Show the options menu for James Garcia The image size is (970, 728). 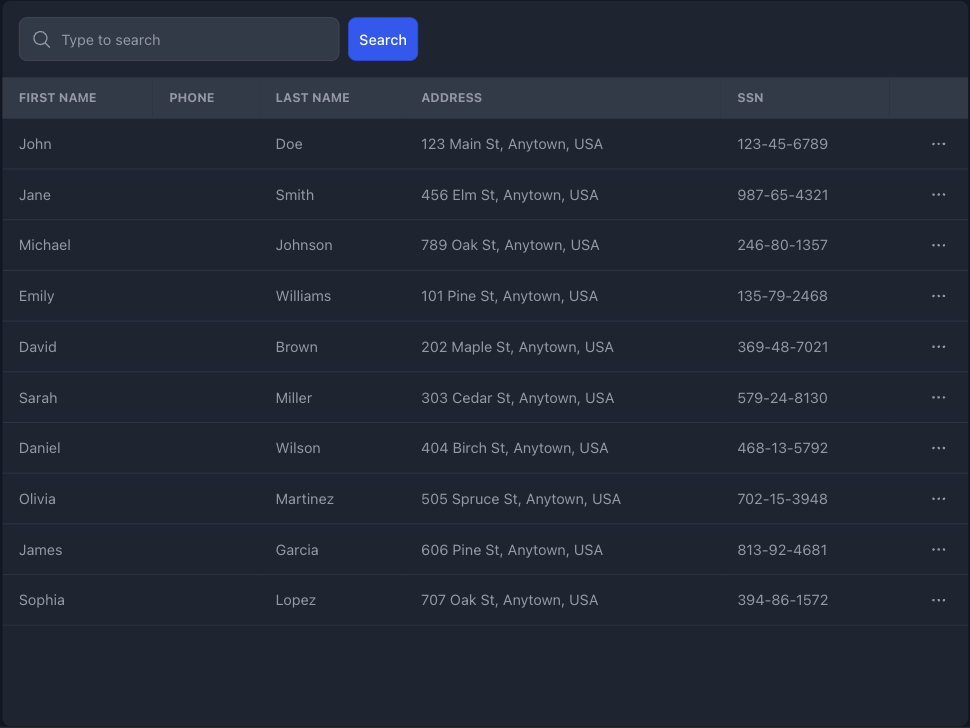(938, 550)
